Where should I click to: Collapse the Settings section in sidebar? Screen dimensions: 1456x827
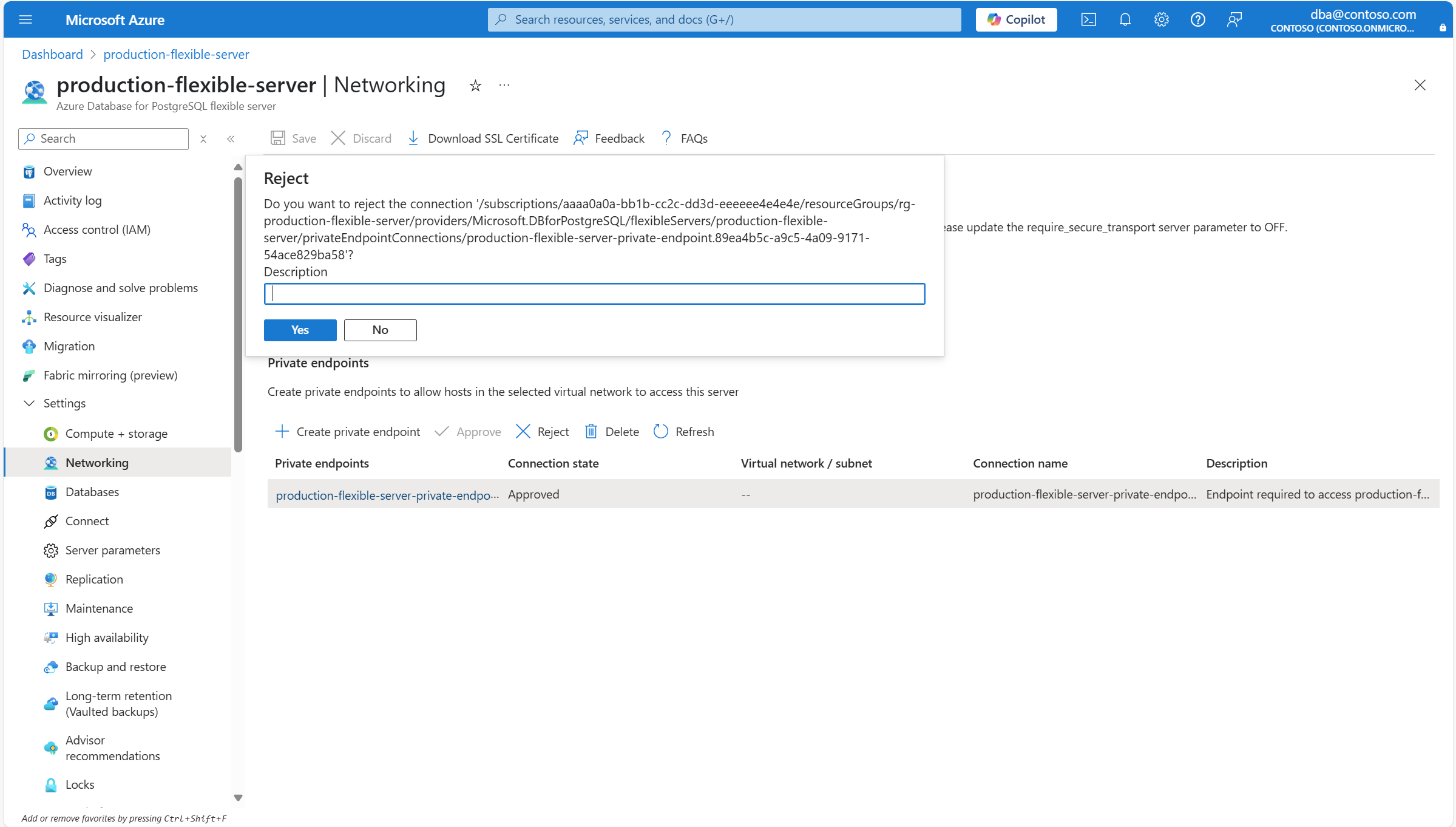[x=29, y=403]
